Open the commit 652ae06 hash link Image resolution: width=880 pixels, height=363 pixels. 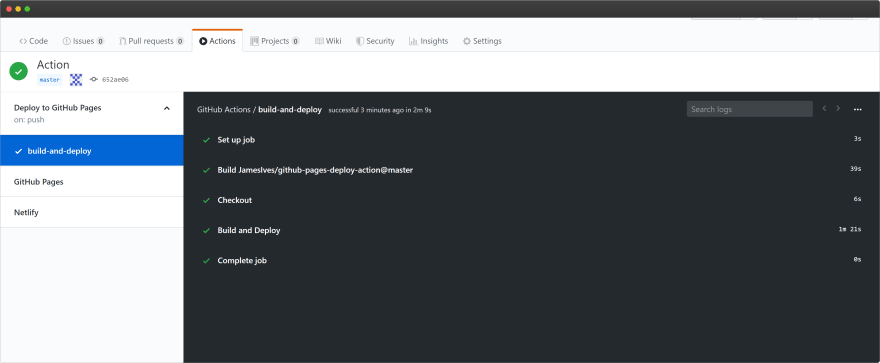tap(115, 80)
